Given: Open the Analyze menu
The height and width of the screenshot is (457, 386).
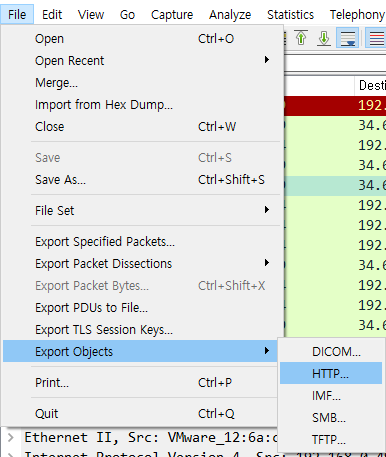Looking at the screenshot, I should coord(230,15).
